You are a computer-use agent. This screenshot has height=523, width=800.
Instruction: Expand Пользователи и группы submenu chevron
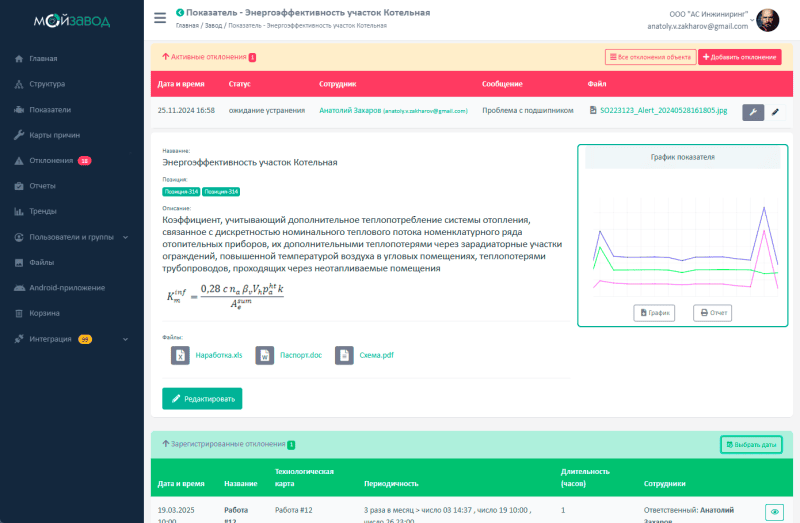126,237
